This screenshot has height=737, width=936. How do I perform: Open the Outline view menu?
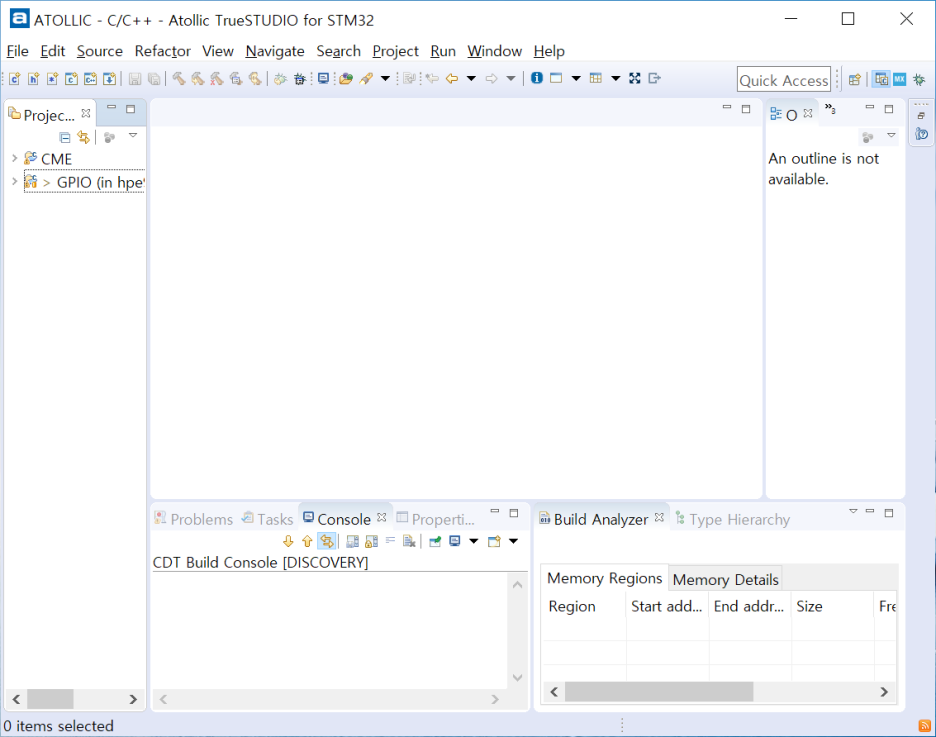pyautogui.click(x=891, y=136)
